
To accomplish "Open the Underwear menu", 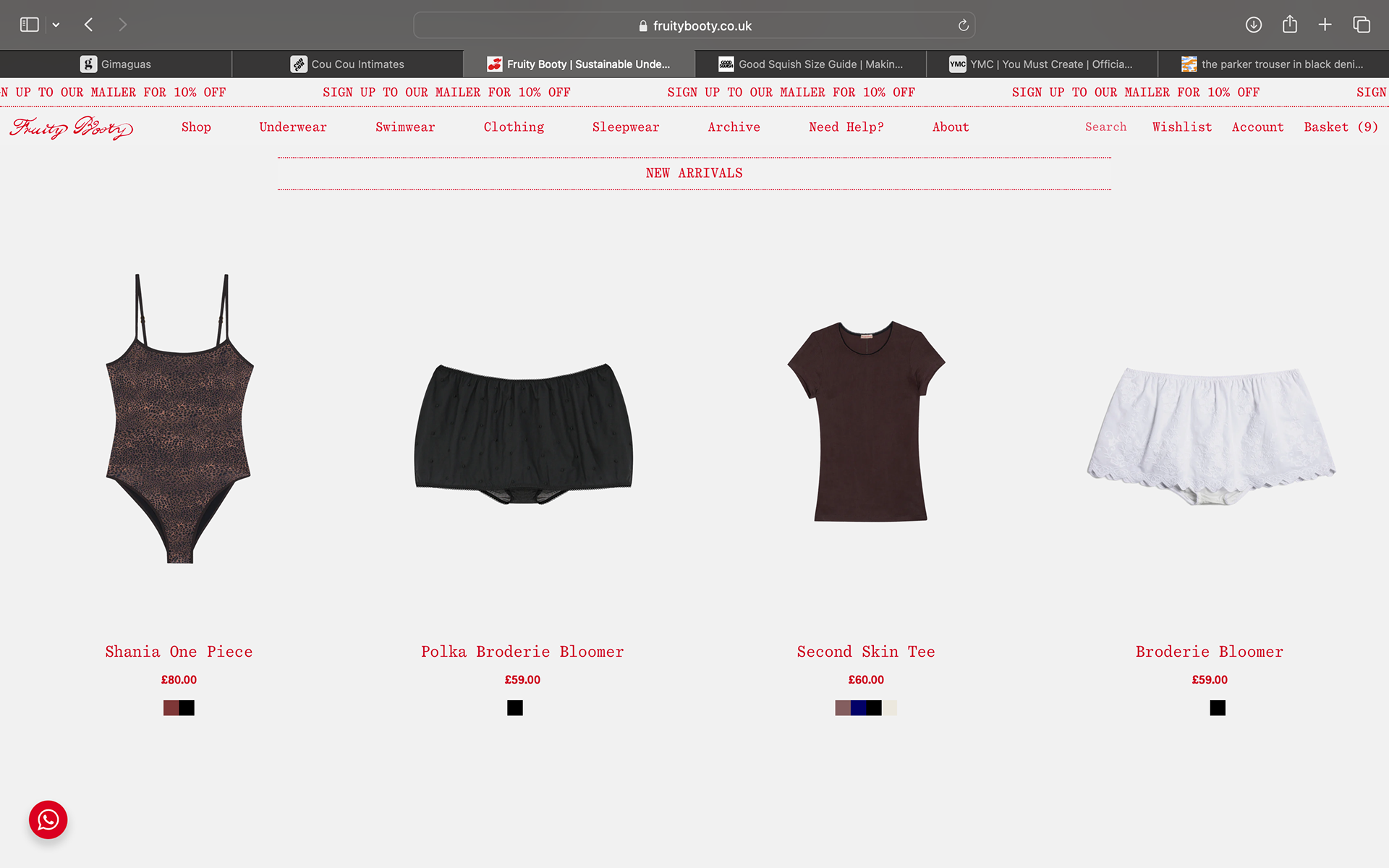I will (x=293, y=127).
